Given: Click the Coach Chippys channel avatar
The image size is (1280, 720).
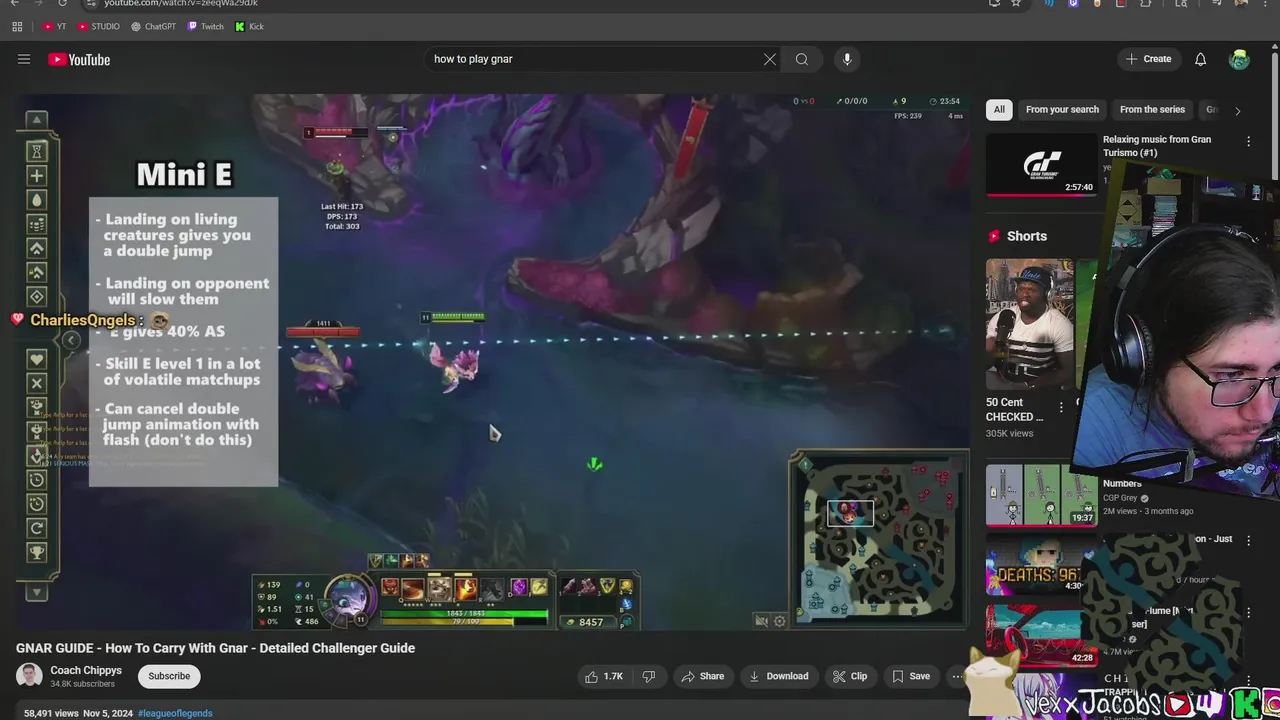Looking at the screenshot, I should tap(29, 676).
